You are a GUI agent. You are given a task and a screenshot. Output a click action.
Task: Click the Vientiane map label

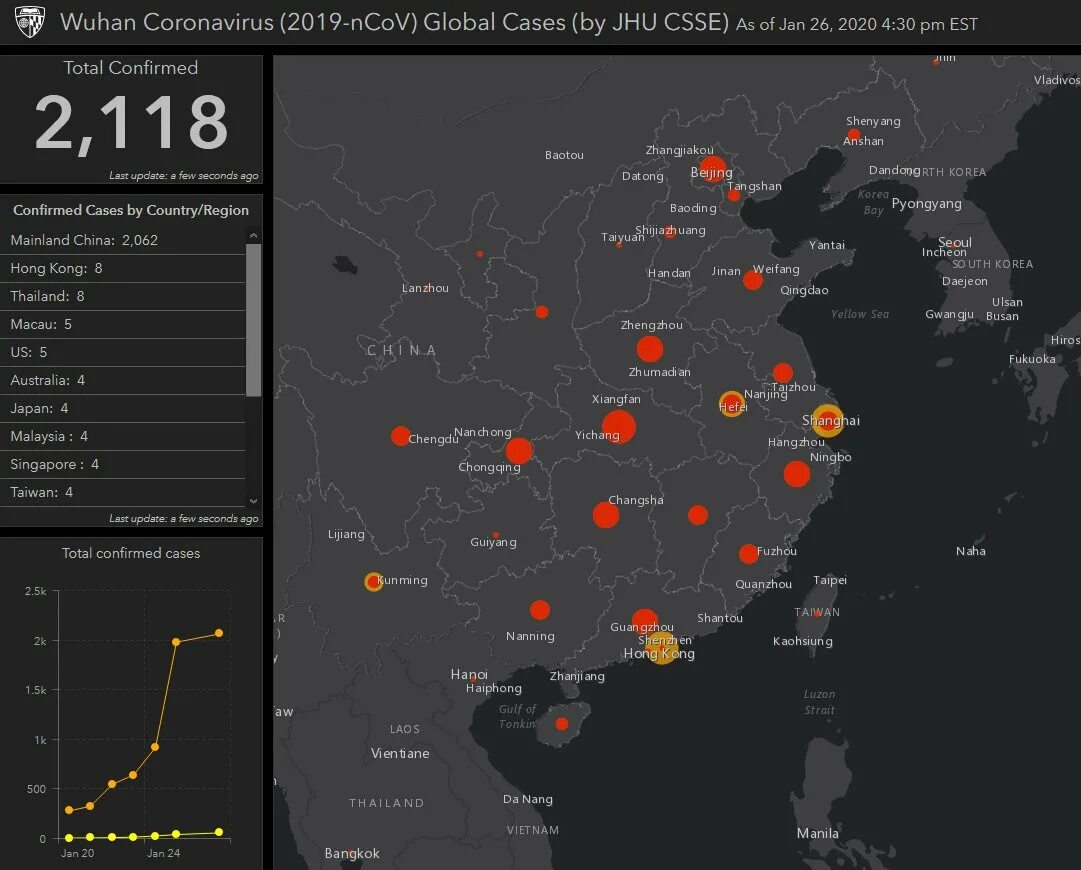[x=400, y=753]
